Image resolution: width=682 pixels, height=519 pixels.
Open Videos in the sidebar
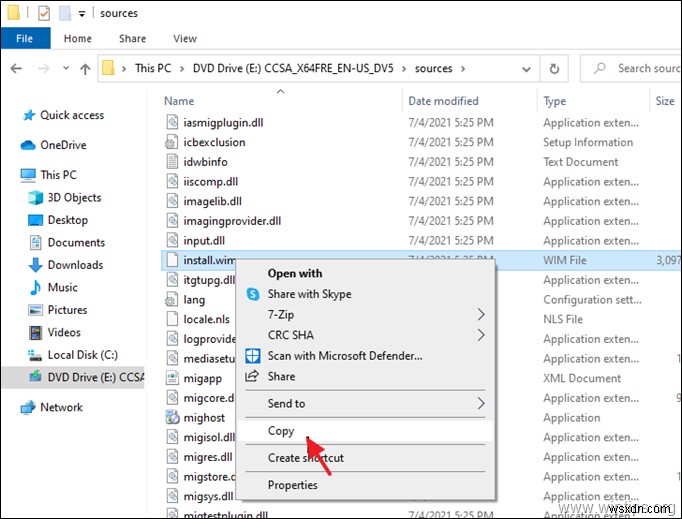tap(64, 332)
